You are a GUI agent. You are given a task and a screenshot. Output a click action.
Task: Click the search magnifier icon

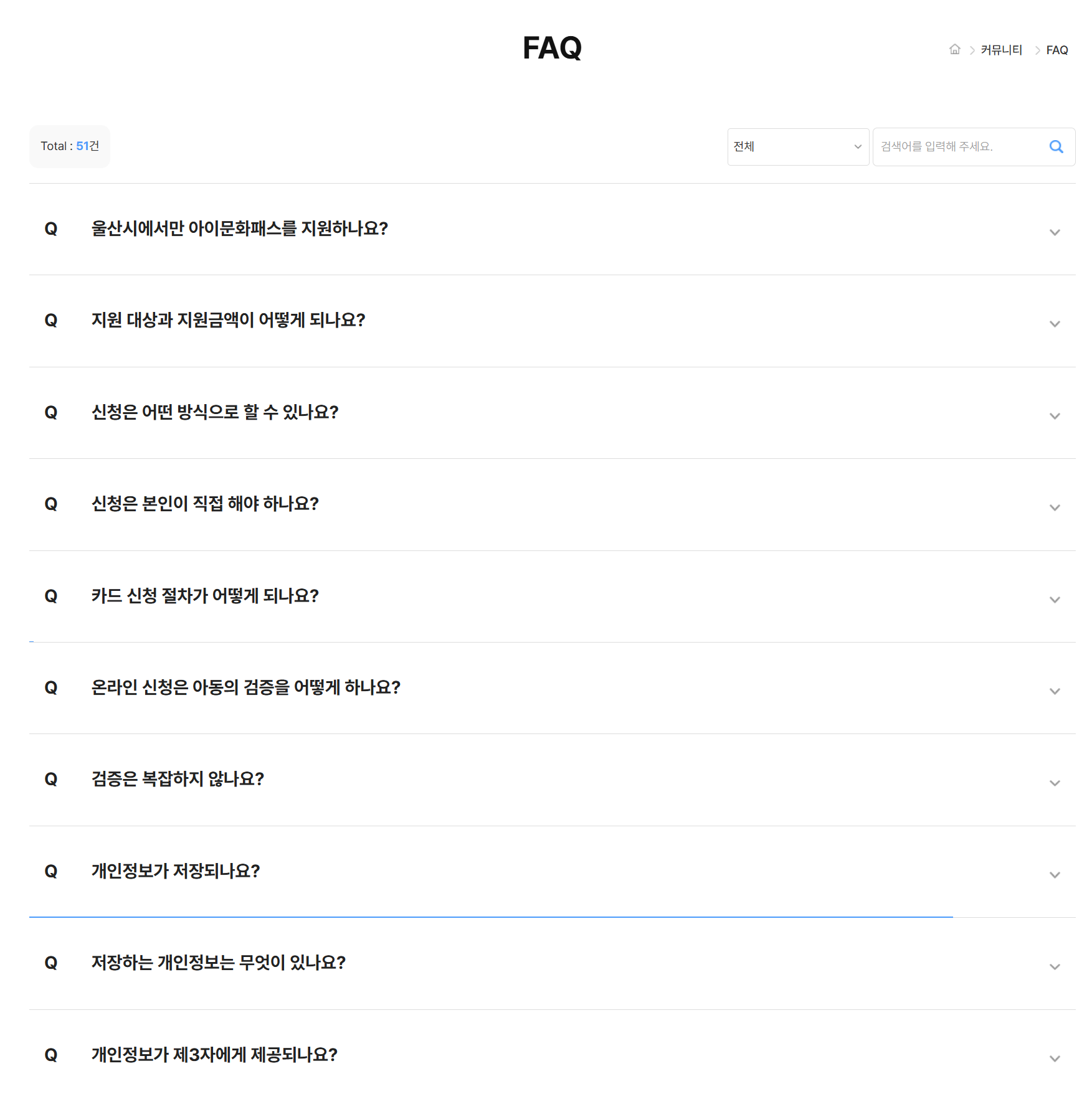pyautogui.click(x=1056, y=146)
